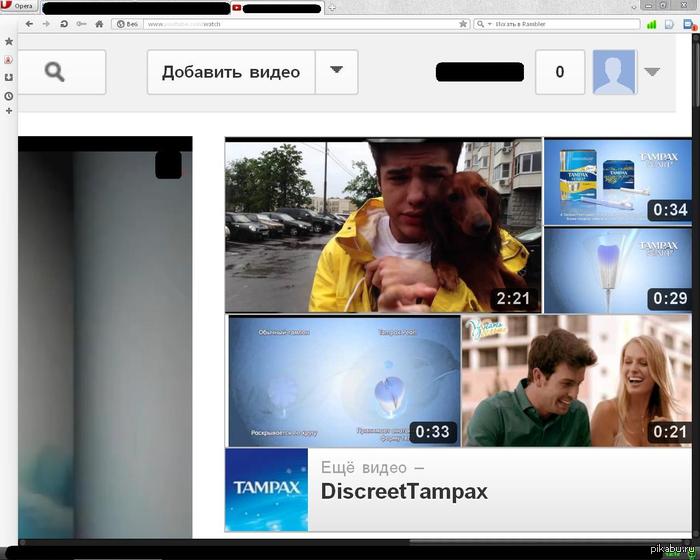
Task: Open the DiscreetTampax channel link
Action: 404,491
